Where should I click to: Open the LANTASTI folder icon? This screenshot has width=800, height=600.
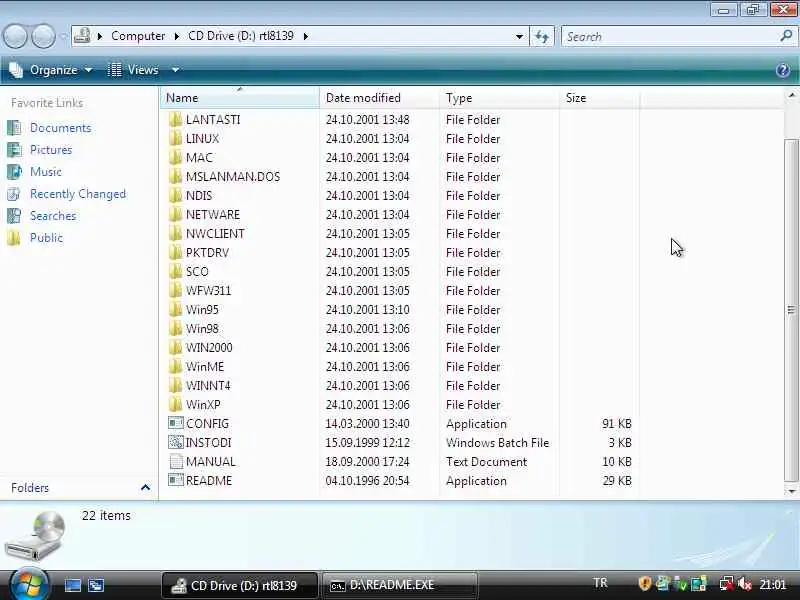tap(176, 119)
